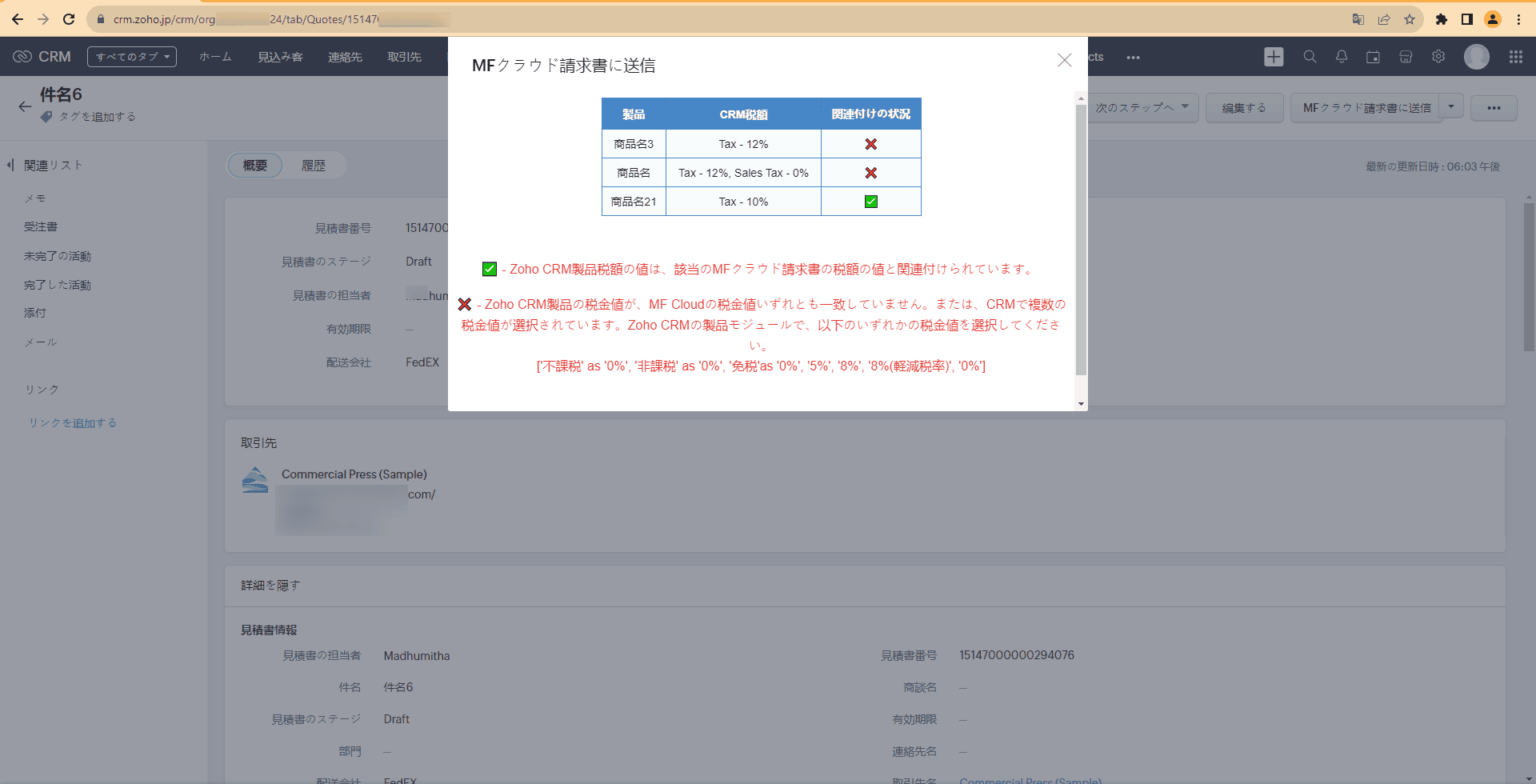
Task: Click the Tax - 10% cell
Action: [x=743, y=202]
